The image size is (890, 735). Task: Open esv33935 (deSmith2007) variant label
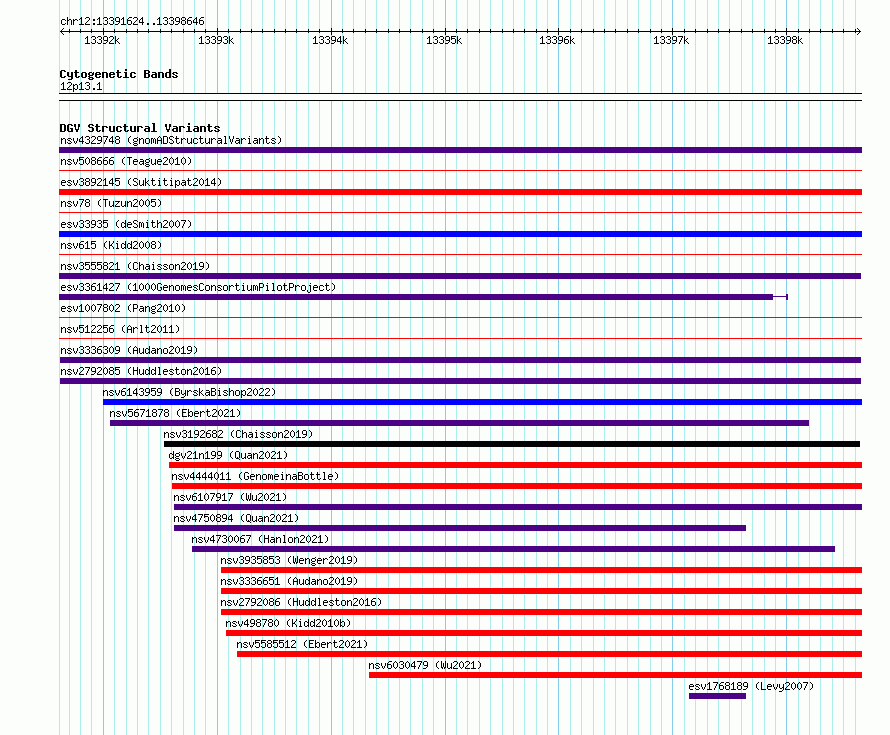pos(126,224)
